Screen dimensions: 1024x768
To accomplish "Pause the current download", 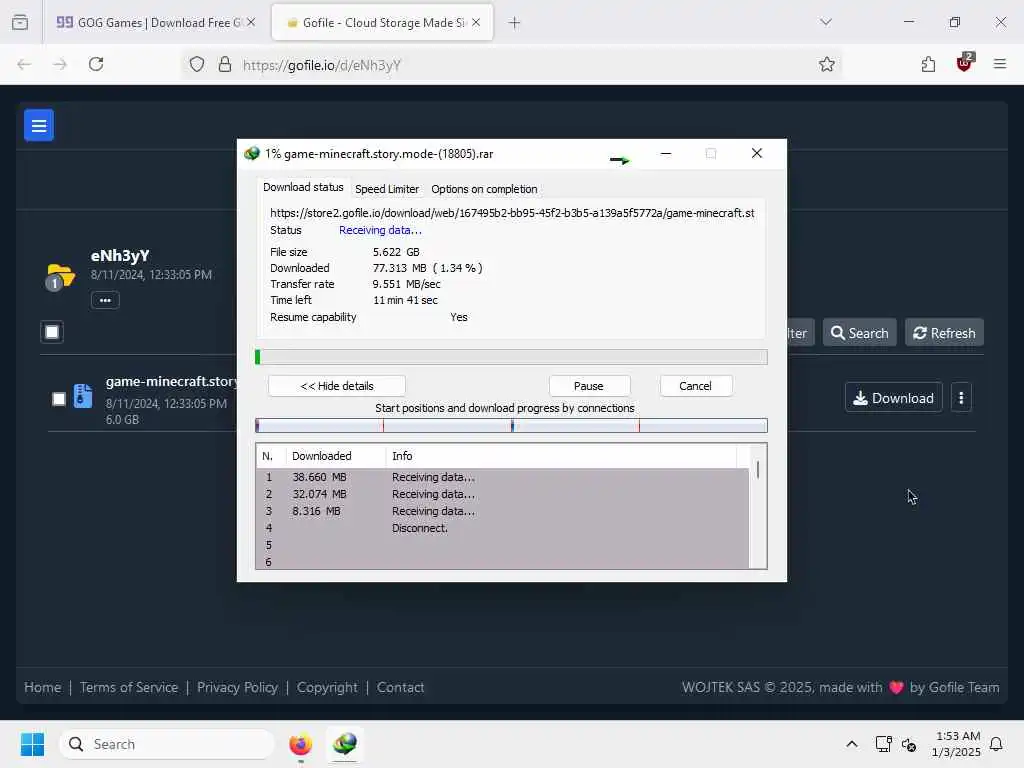I will tap(588, 386).
